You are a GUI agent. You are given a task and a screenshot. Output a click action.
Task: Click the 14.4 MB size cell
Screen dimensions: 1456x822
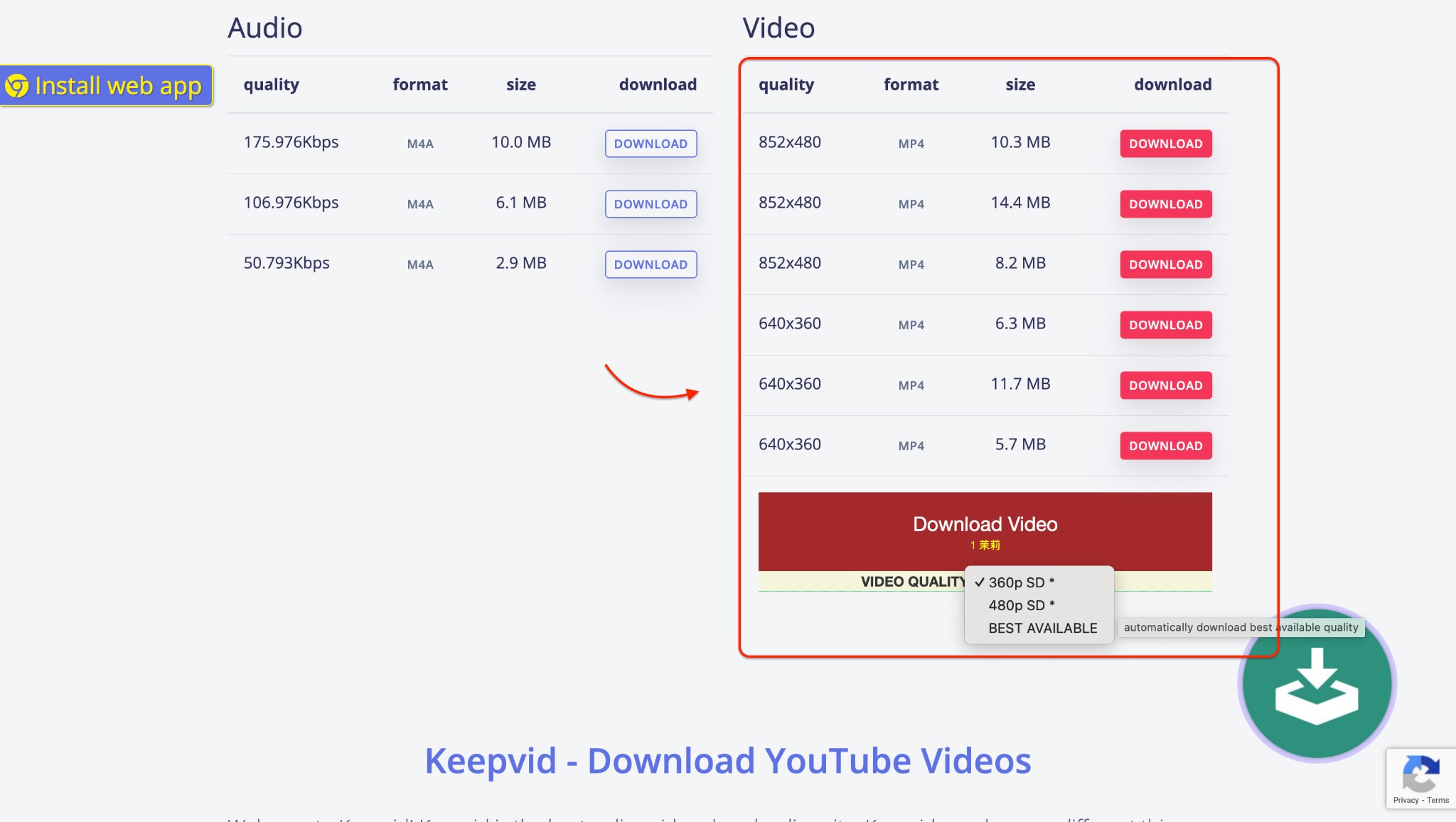pos(1020,203)
